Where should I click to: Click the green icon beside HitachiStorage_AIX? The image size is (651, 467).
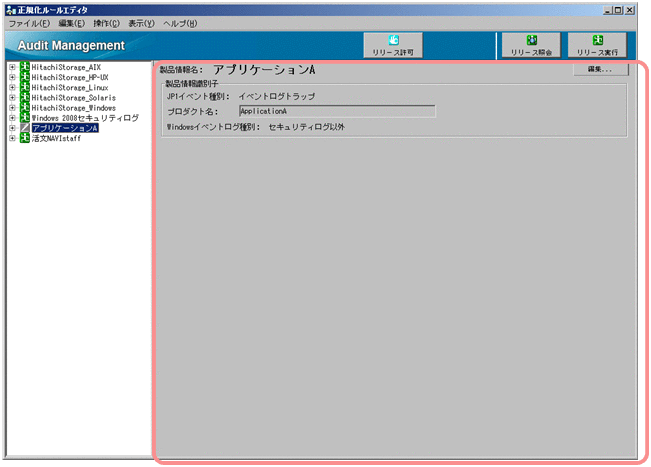(x=25, y=66)
